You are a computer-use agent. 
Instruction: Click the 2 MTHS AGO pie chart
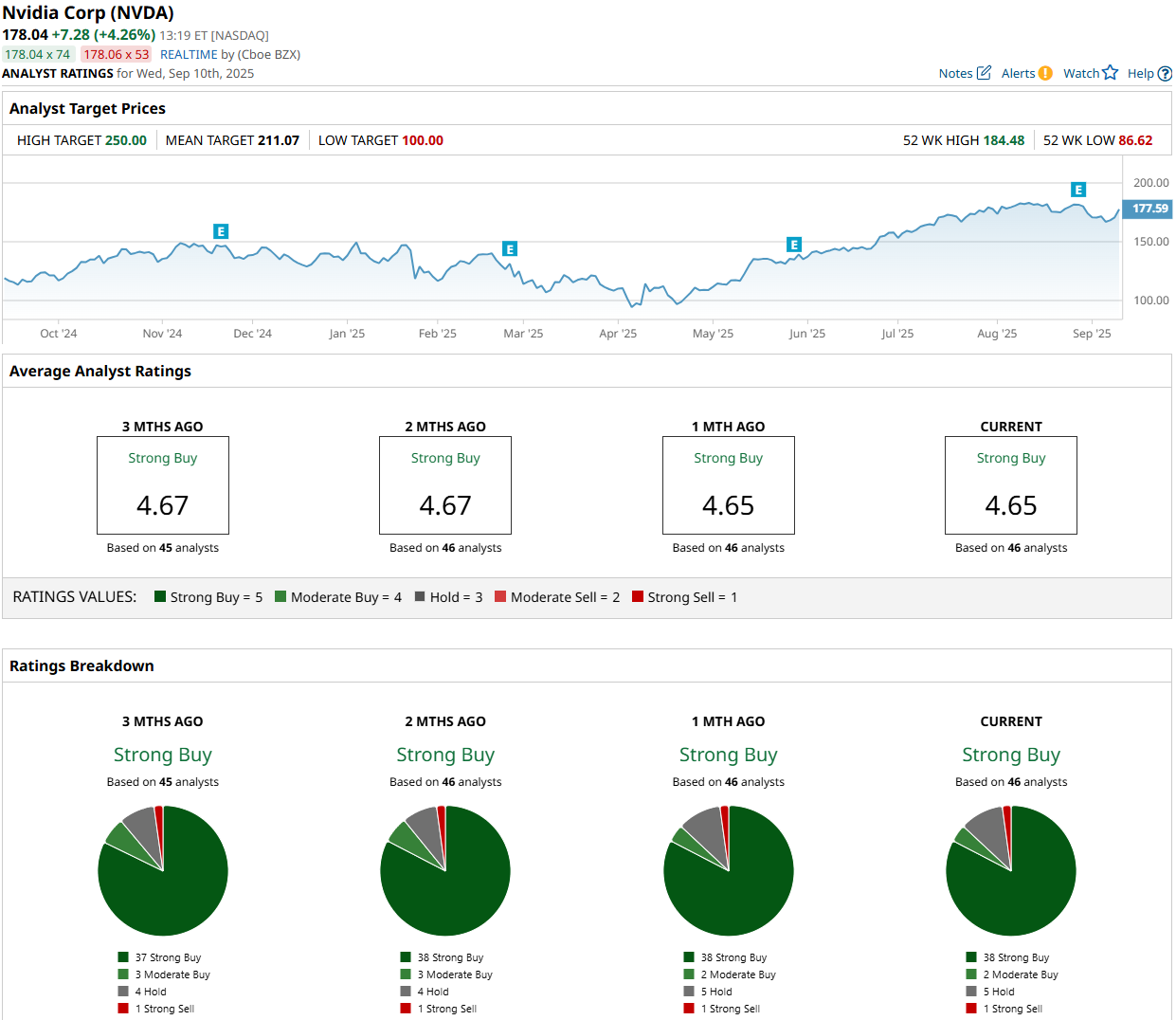(445, 871)
